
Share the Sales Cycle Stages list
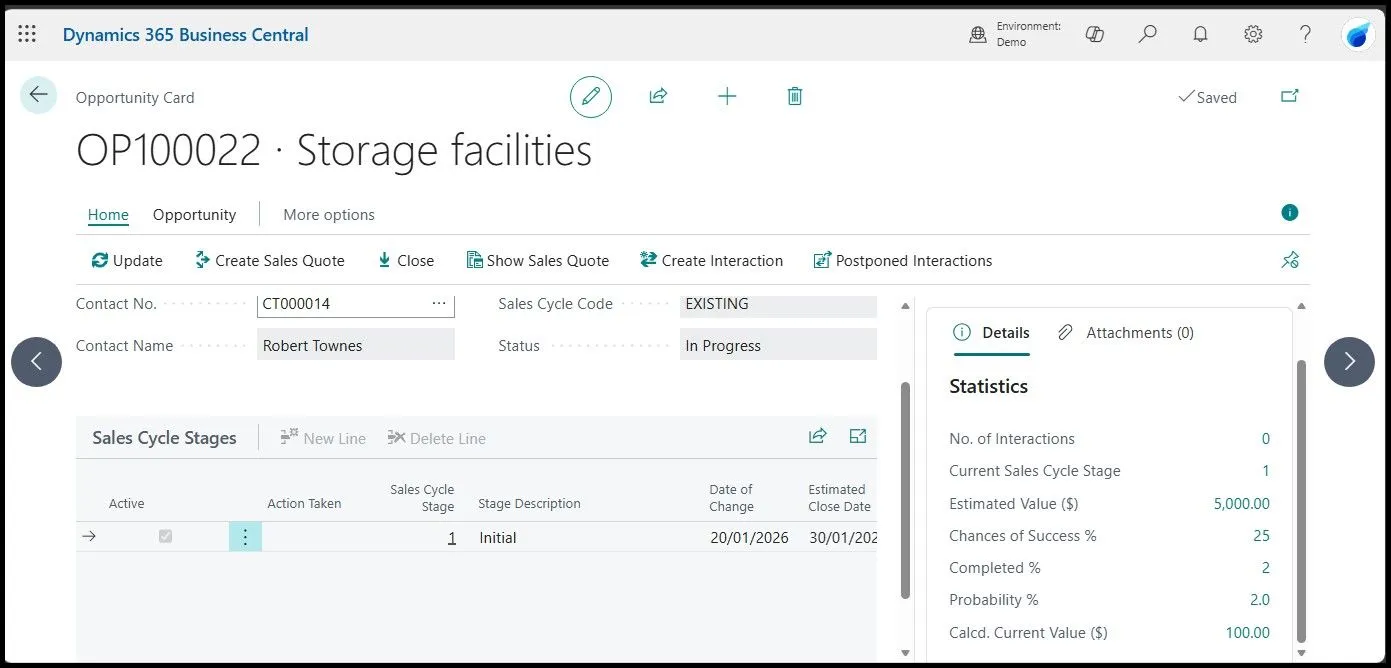point(818,435)
